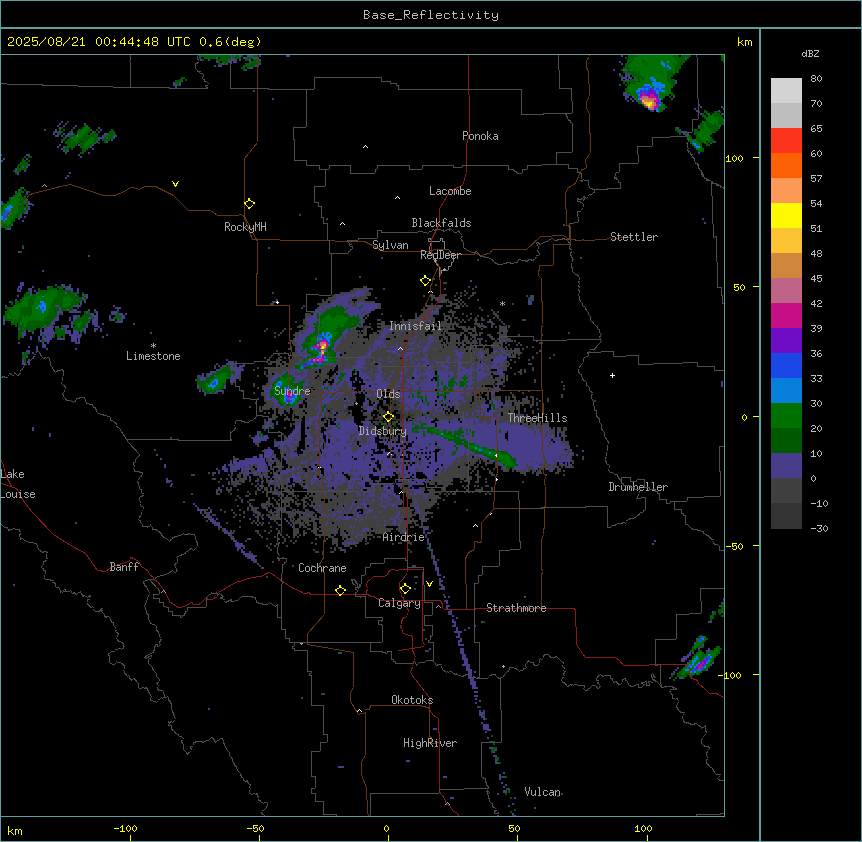Click the Stettler label
Viewport: 862px width, 842px height.
click(x=634, y=237)
